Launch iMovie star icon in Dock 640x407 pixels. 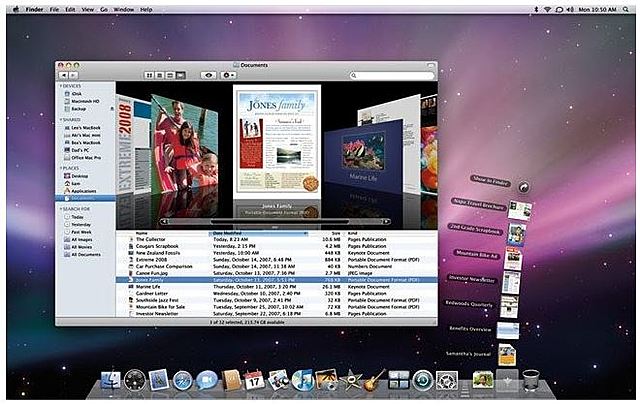tap(350, 380)
